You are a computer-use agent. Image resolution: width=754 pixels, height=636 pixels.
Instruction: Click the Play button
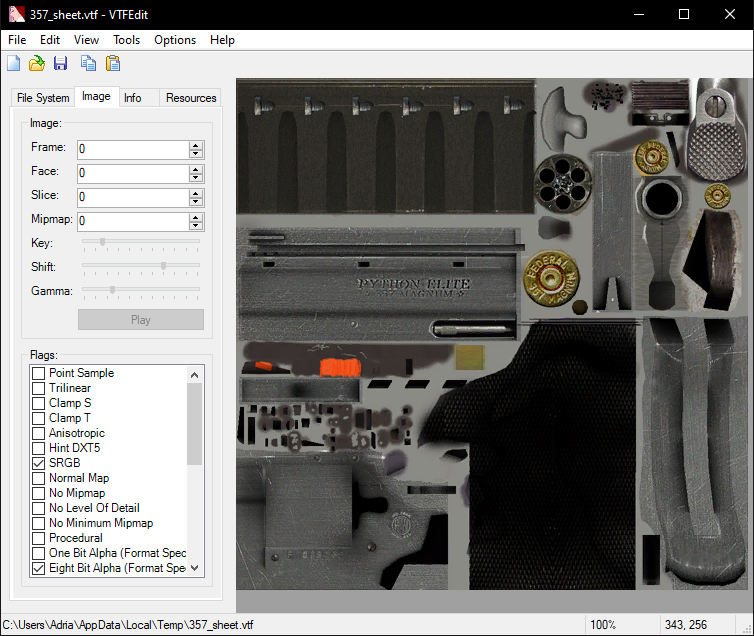(141, 320)
